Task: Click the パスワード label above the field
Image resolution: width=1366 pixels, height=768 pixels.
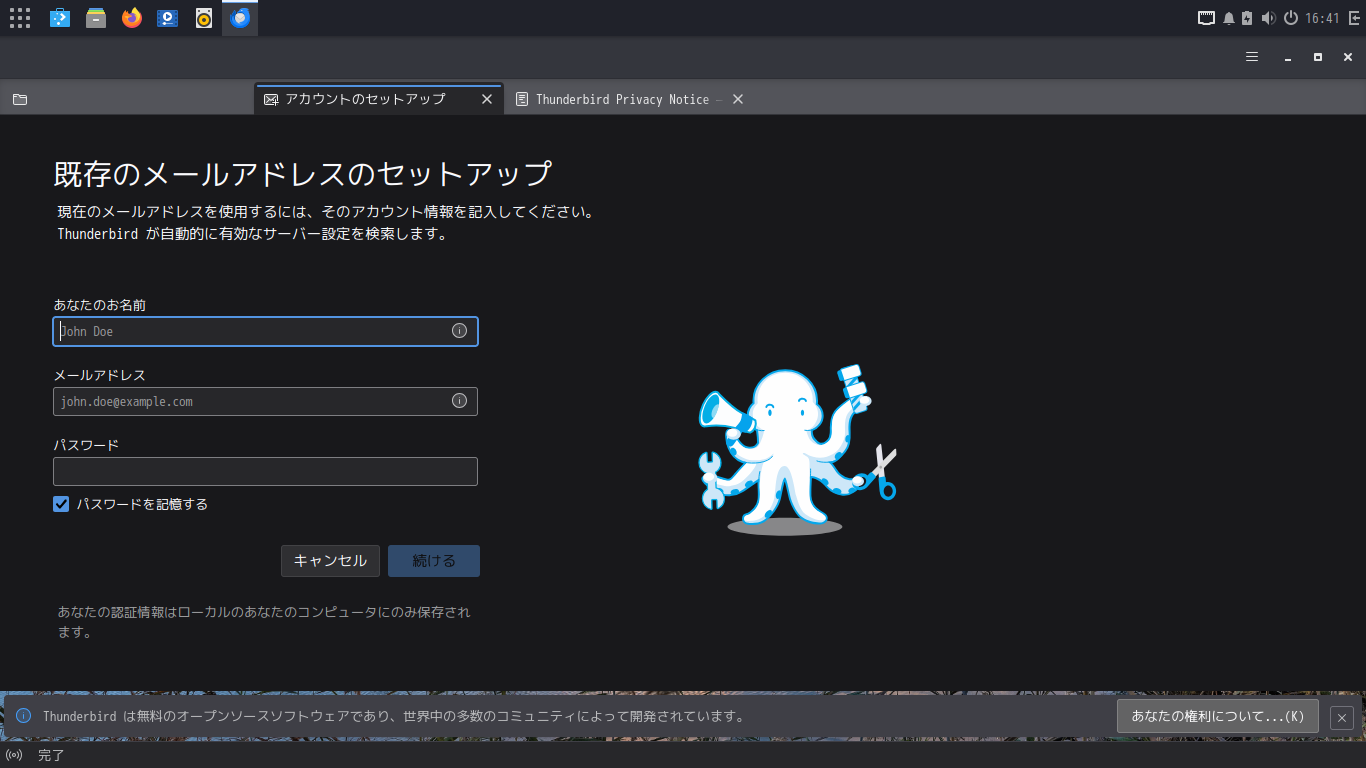Action: (x=86, y=445)
